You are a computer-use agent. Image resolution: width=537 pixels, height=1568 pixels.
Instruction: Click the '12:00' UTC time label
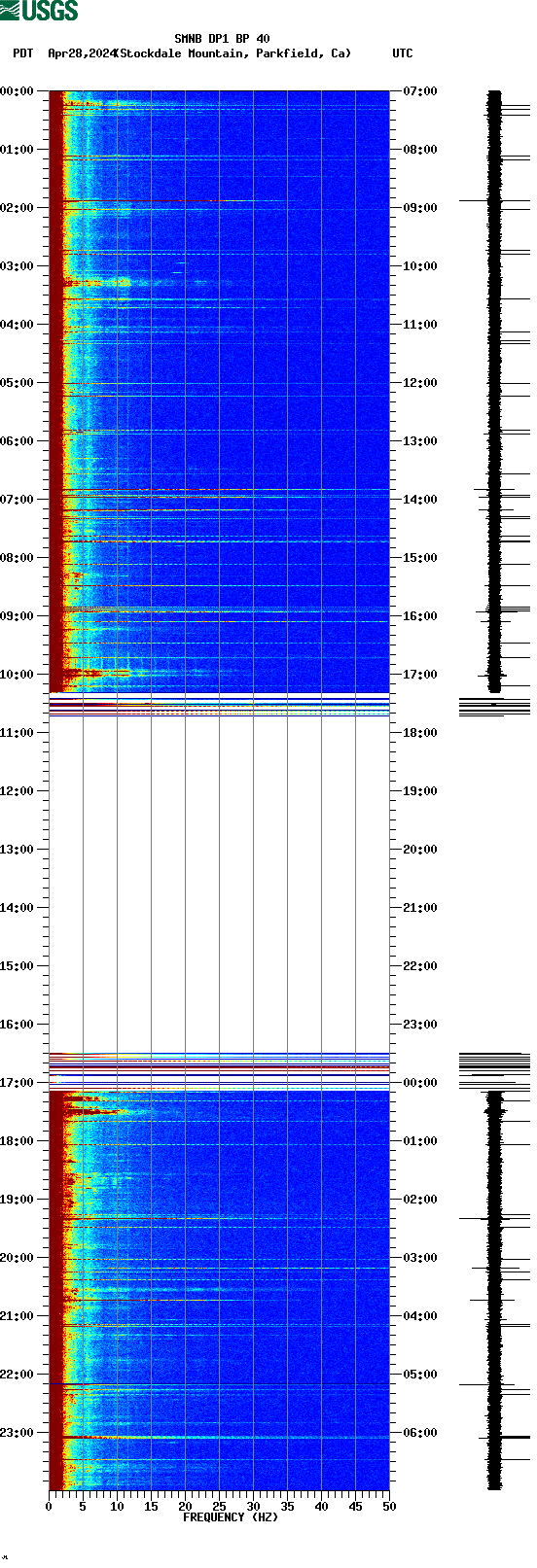[x=420, y=382]
